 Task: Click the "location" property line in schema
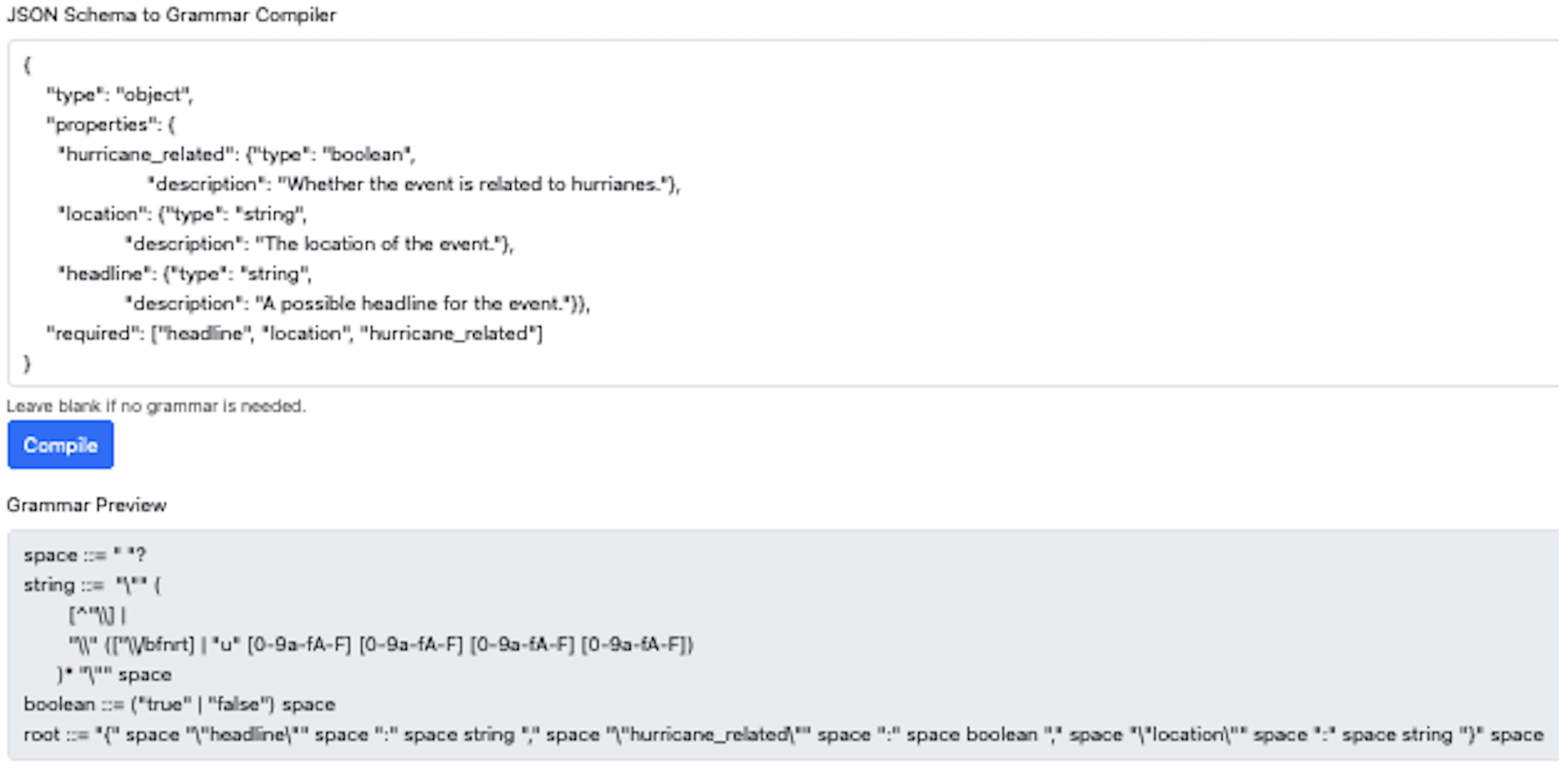[182, 214]
